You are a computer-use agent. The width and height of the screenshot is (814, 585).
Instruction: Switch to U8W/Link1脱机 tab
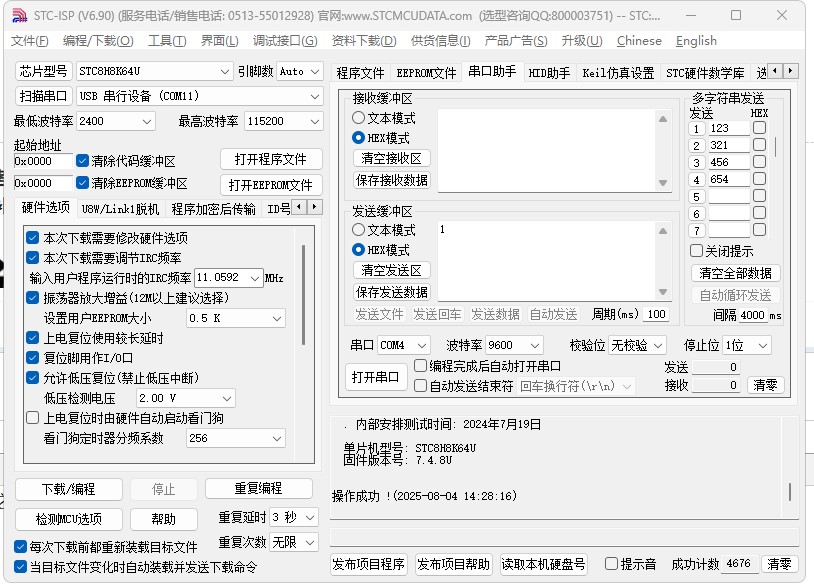tap(120, 209)
